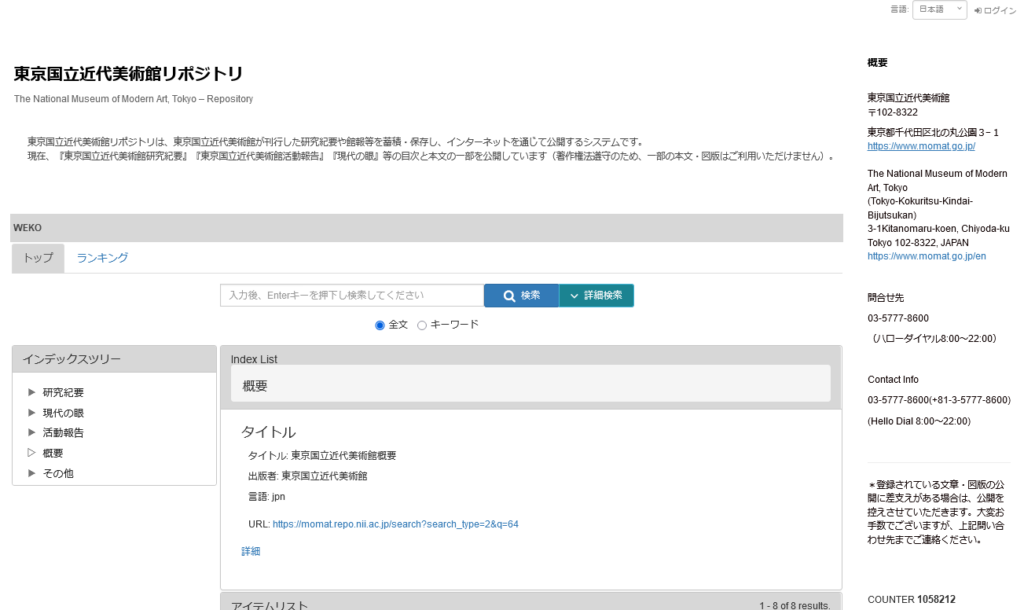Click the login icon beside ログイン
The image size is (1024, 610).
click(x=978, y=10)
